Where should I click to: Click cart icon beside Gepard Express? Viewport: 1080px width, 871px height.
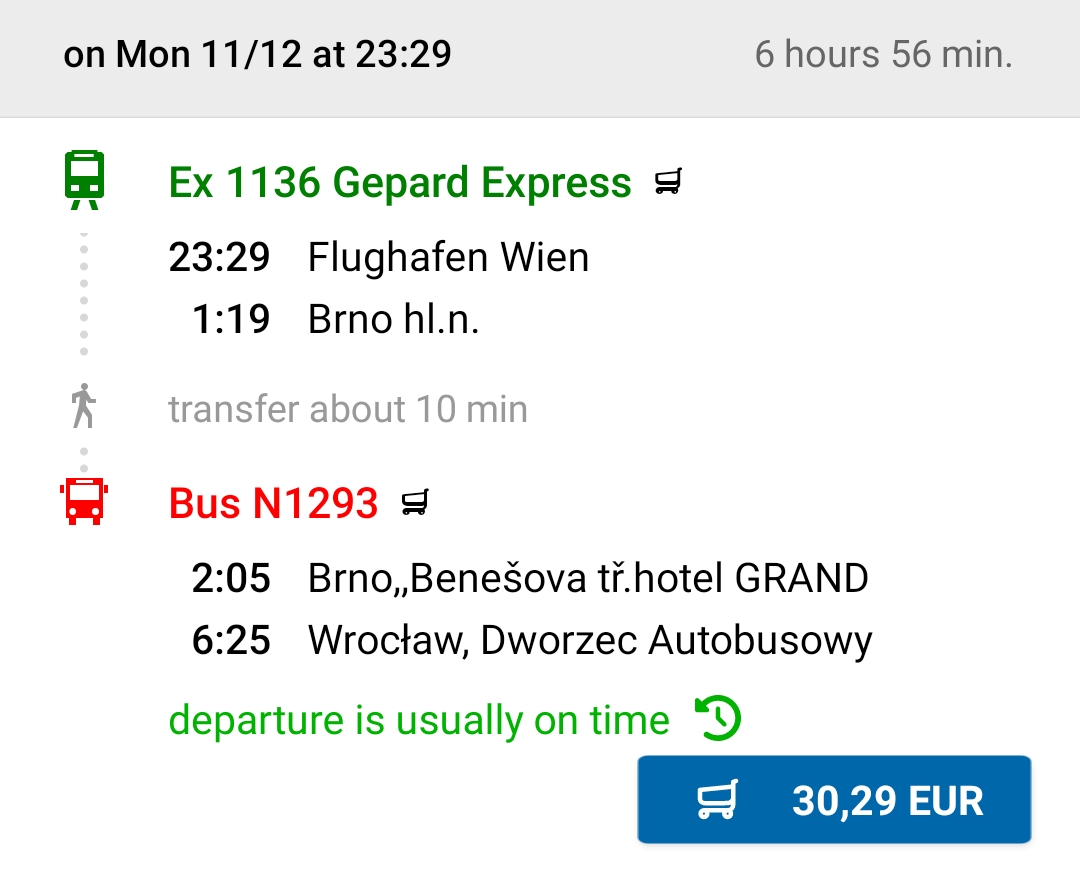pyautogui.click(x=668, y=182)
